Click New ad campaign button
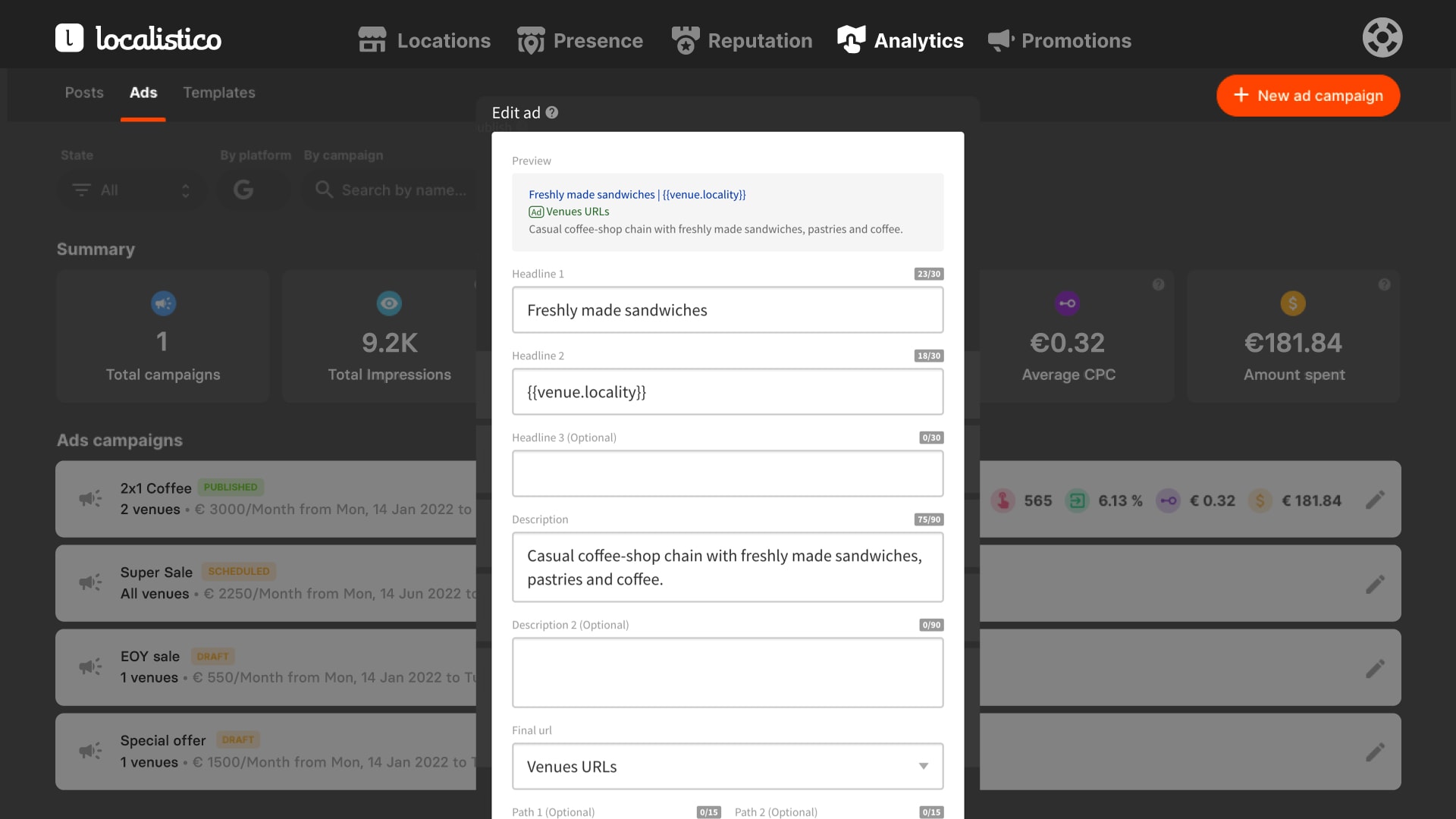Screen dimensions: 1456x819 click(1307, 96)
